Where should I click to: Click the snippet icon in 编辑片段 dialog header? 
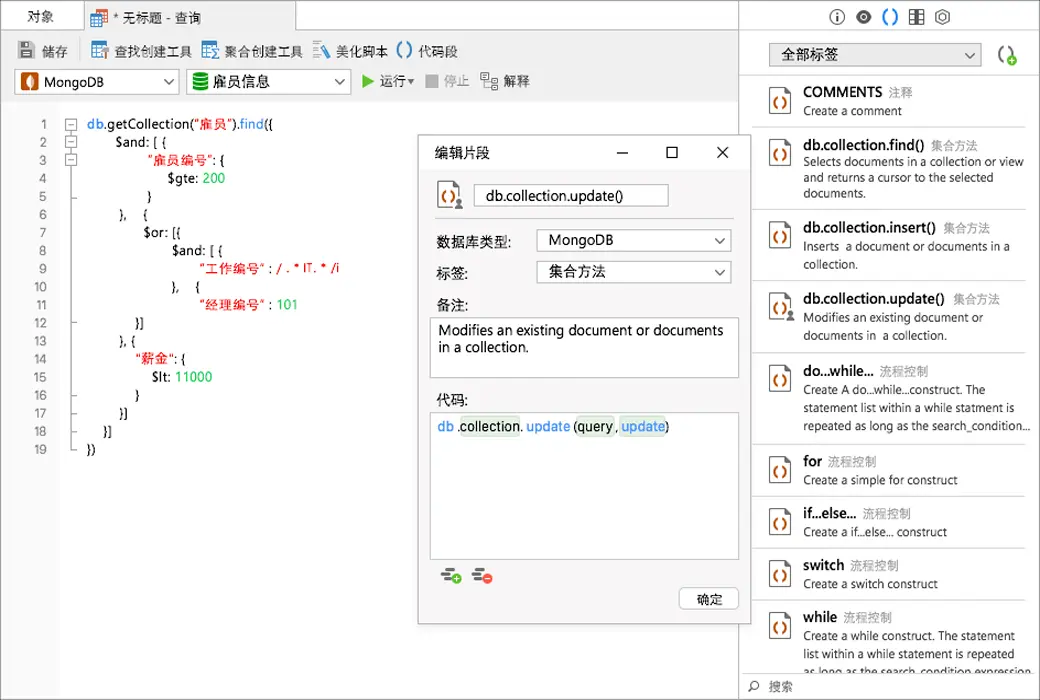tap(449, 195)
